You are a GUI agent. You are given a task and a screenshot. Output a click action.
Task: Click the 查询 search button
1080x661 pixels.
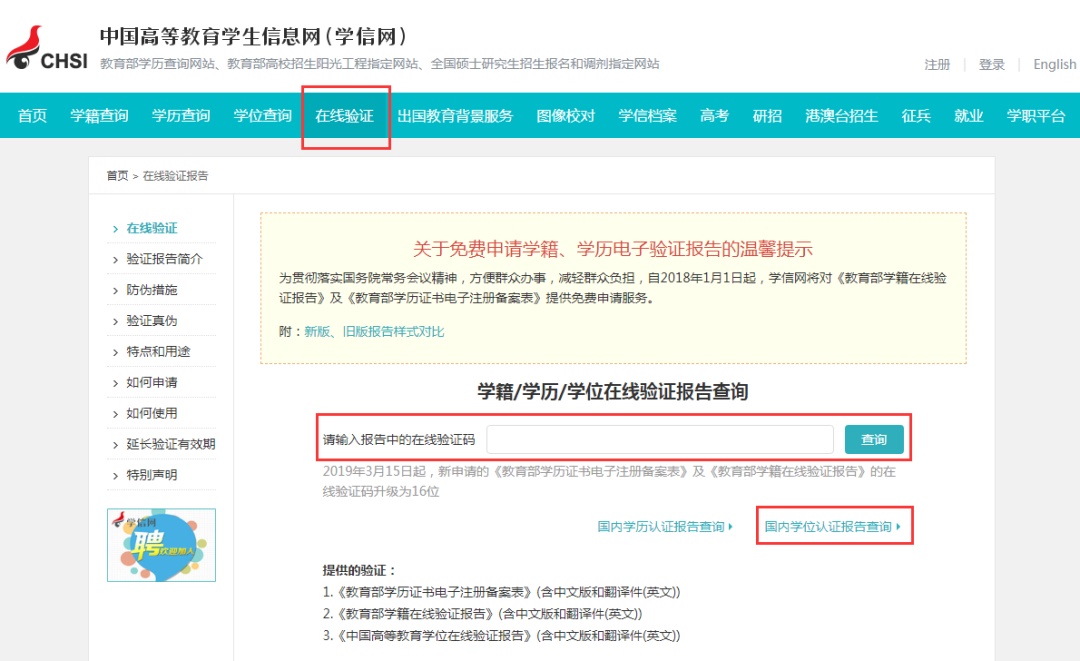pos(873,440)
